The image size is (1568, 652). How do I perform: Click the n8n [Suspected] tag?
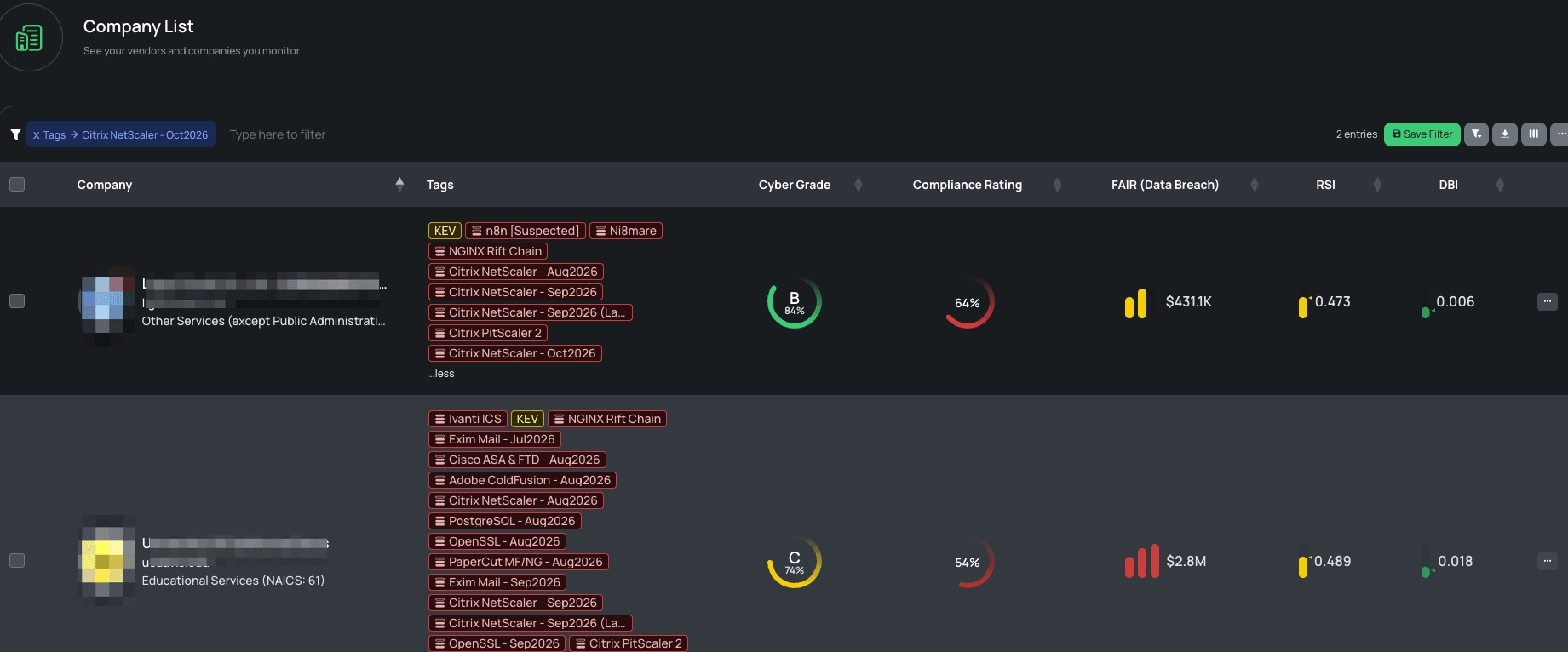(x=526, y=231)
